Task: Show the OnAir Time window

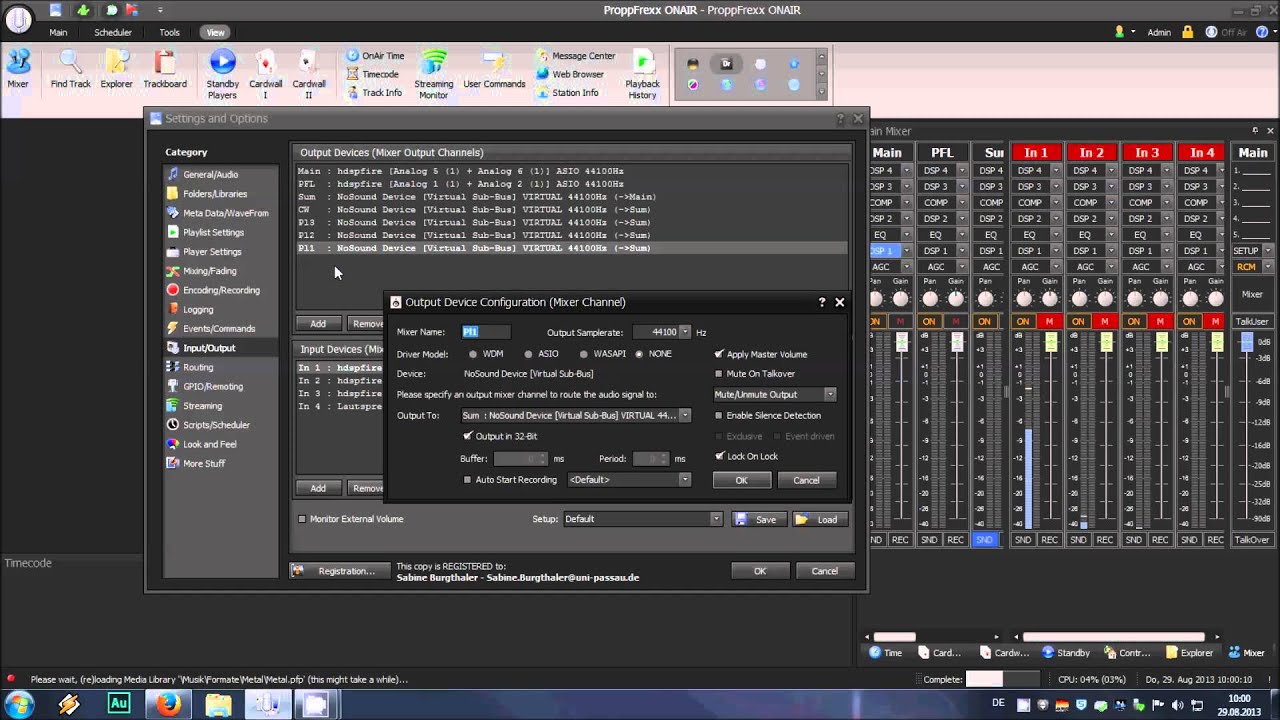Action: click(x=375, y=56)
